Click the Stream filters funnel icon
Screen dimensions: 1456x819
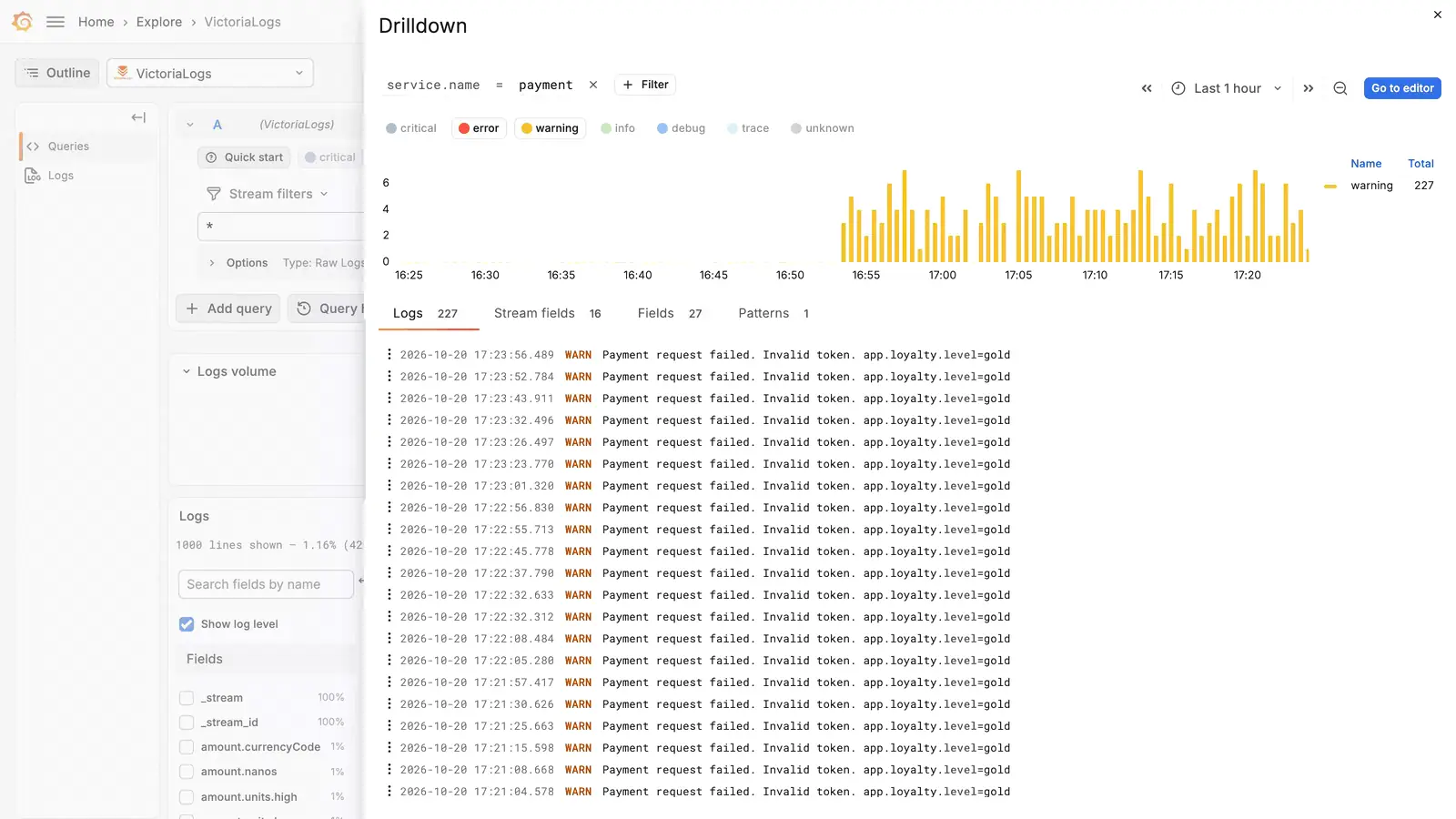click(214, 194)
